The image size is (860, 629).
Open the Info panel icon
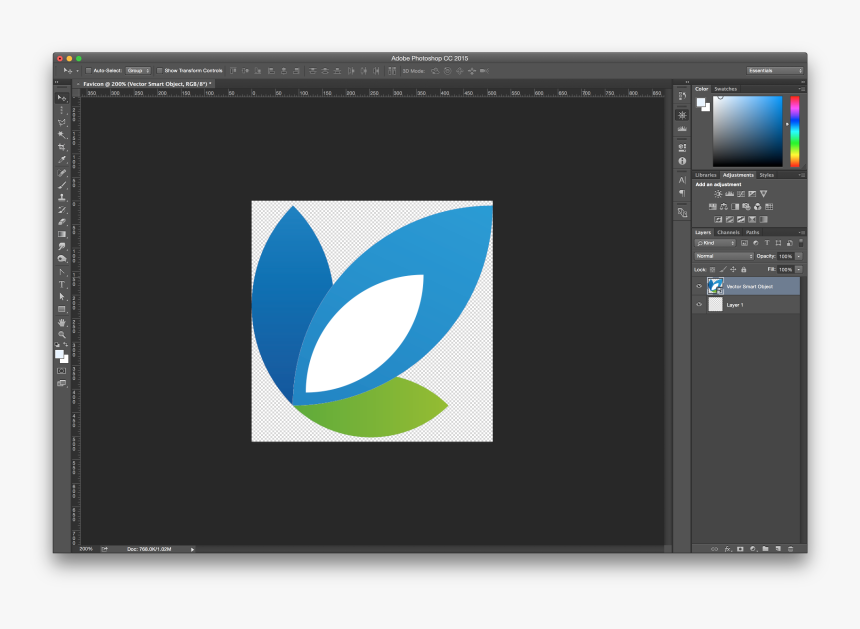pyautogui.click(x=682, y=161)
